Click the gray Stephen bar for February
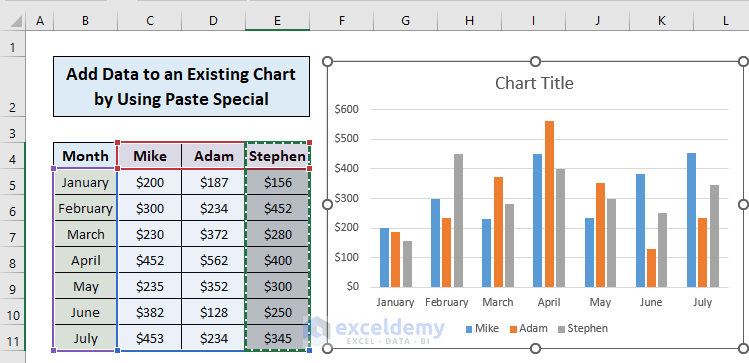The image size is (749, 363). [458, 220]
